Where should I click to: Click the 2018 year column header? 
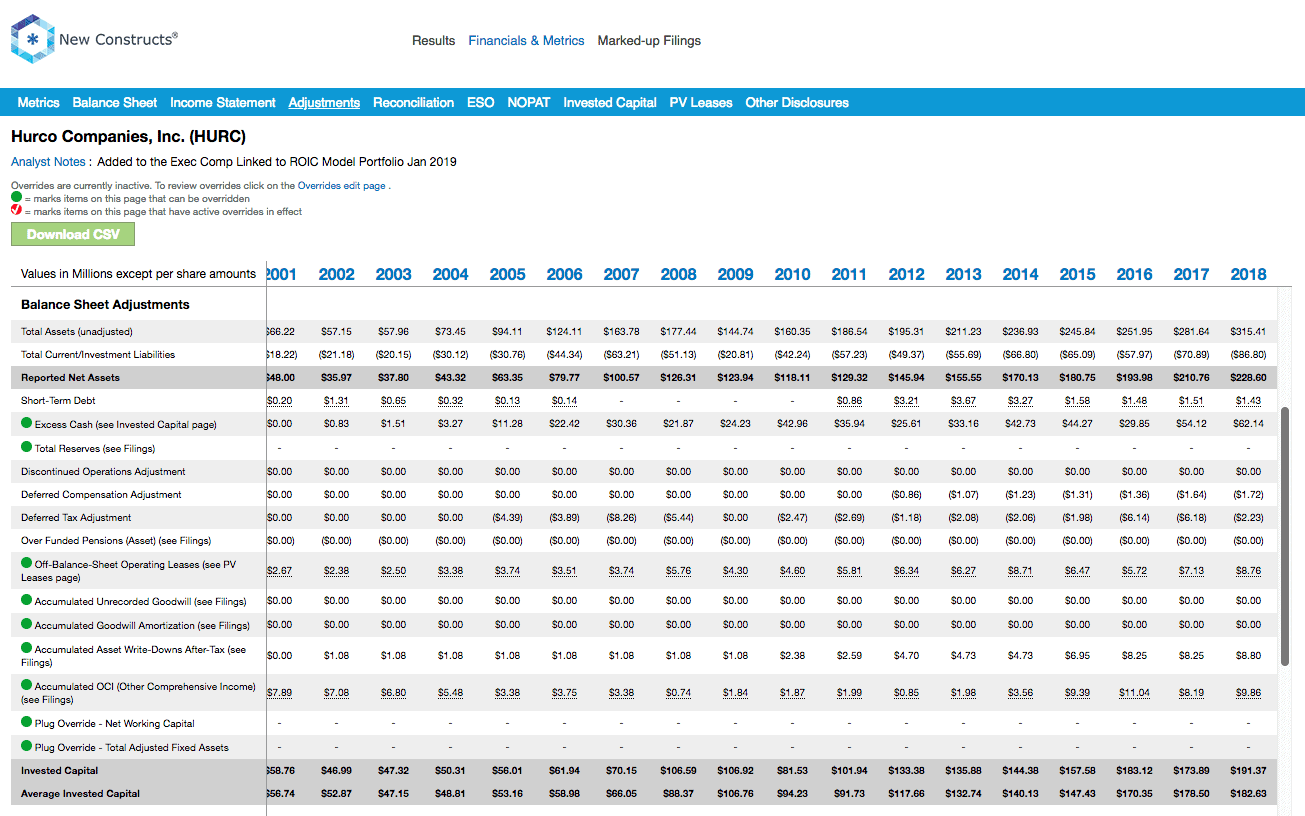point(1249,274)
